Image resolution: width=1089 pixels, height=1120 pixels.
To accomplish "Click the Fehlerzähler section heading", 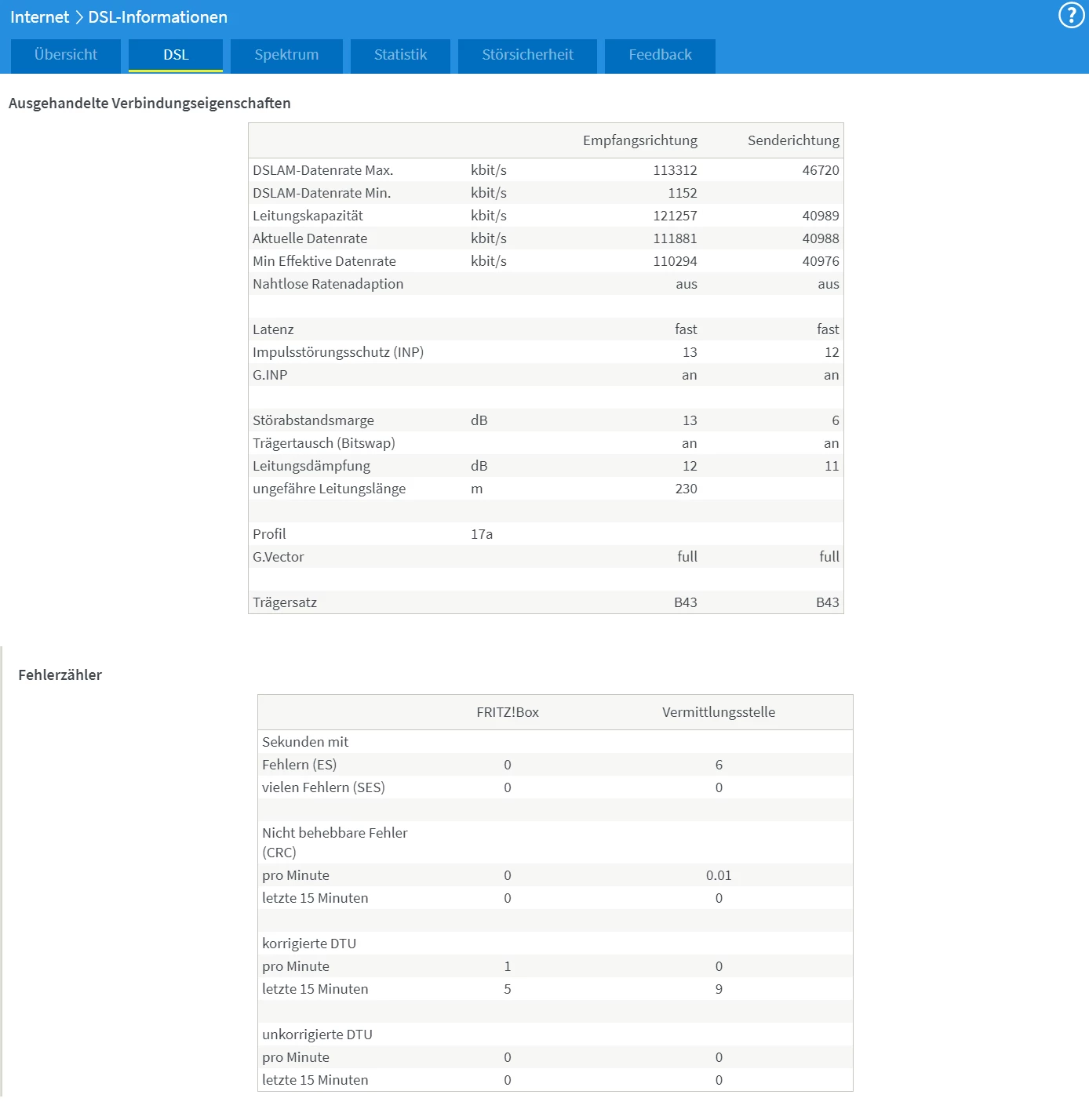I will click(x=60, y=675).
